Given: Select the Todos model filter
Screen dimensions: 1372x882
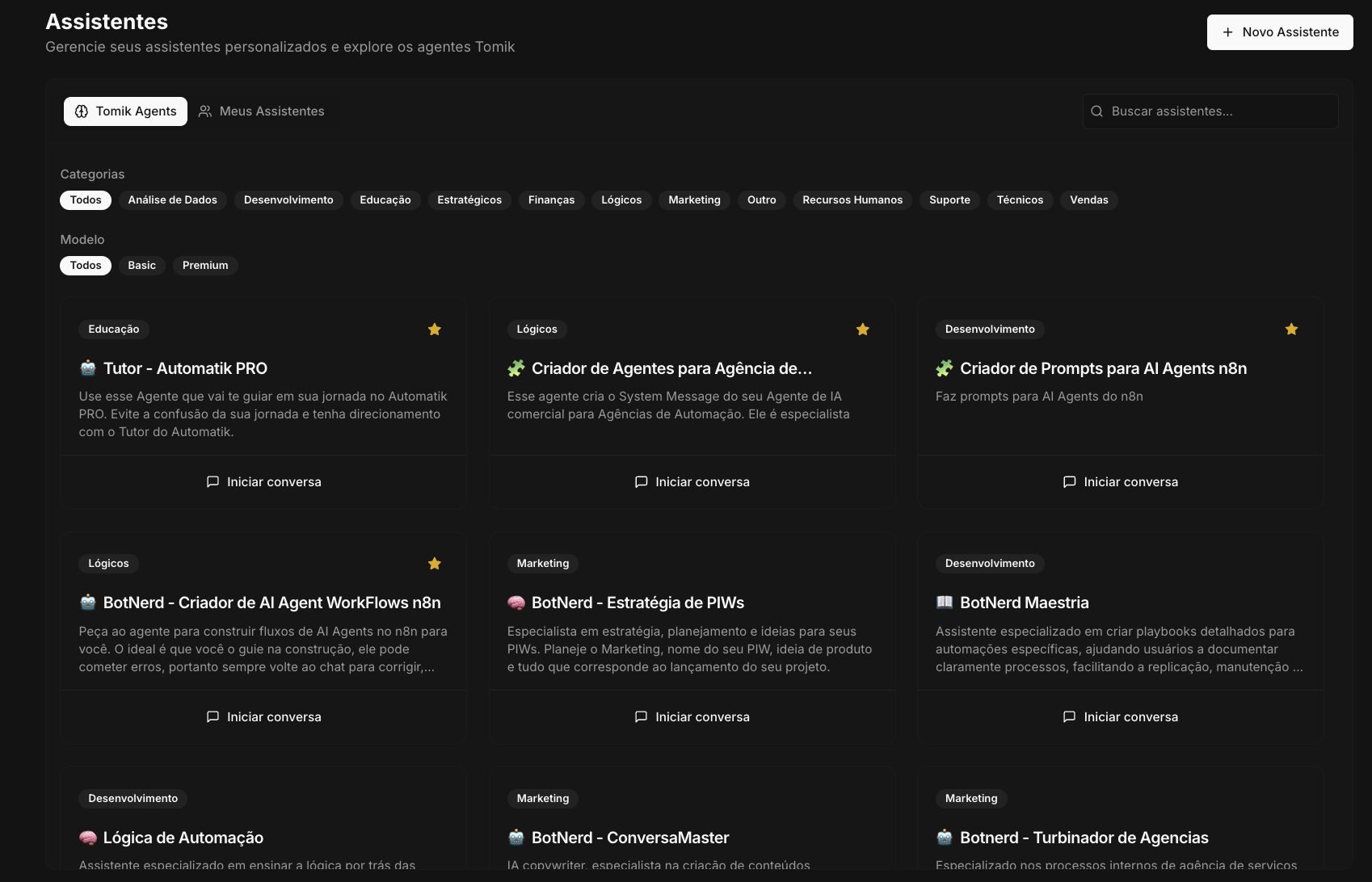Looking at the screenshot, I should click(x=86, y=266).
